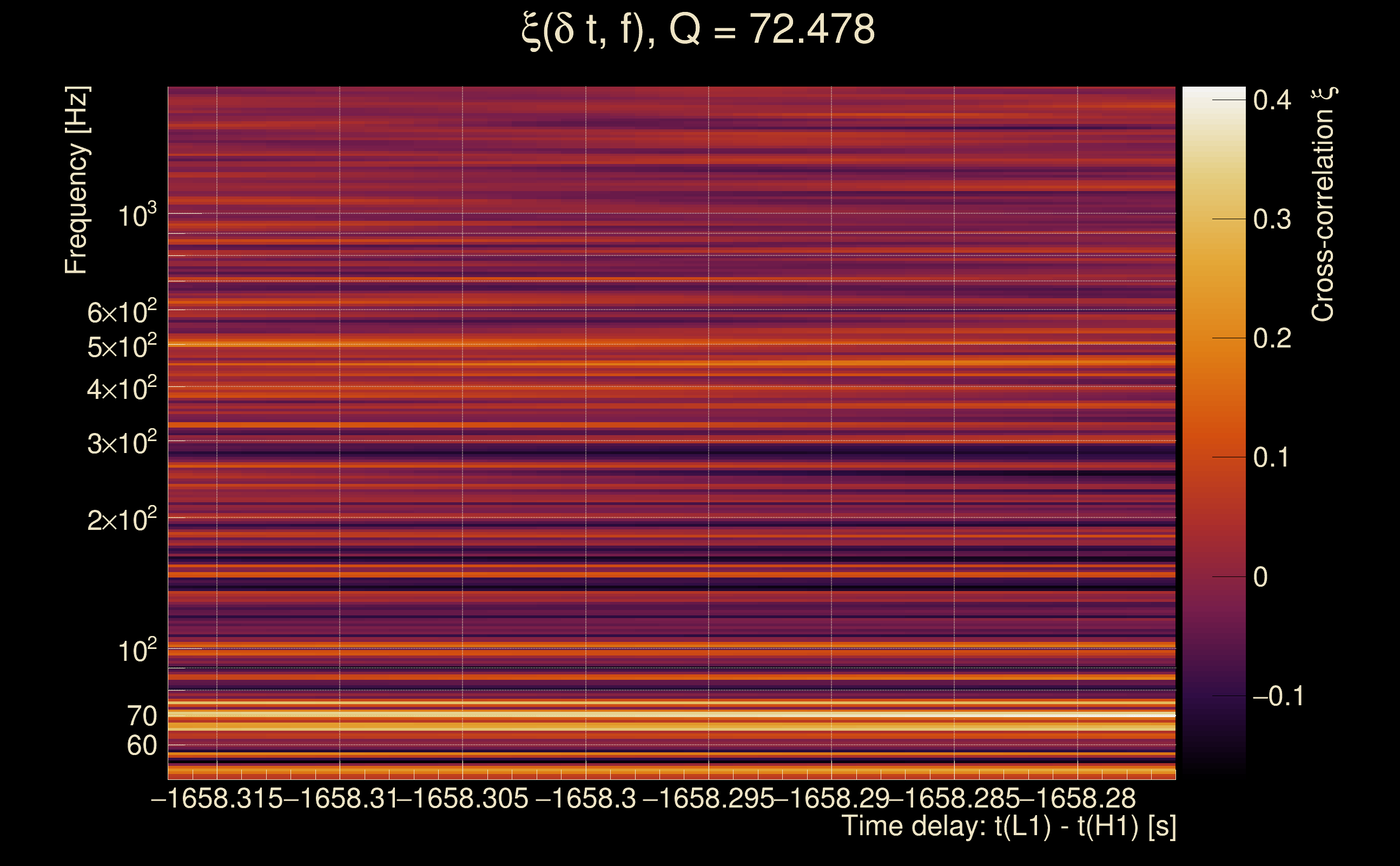The height and width of the screenshot is (866, 1400).
Task: Click the –1658.28 time delay tick label
Action: 1078,798
